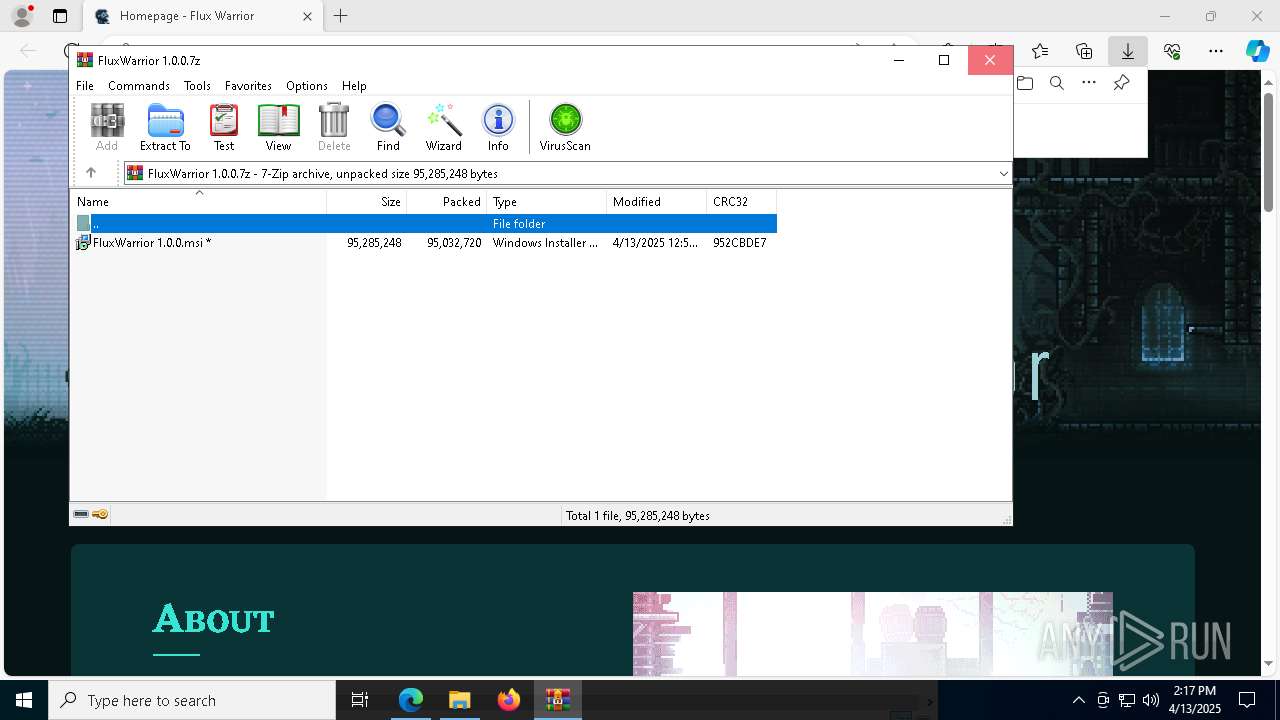Click the Find magnifier icon

388,127
